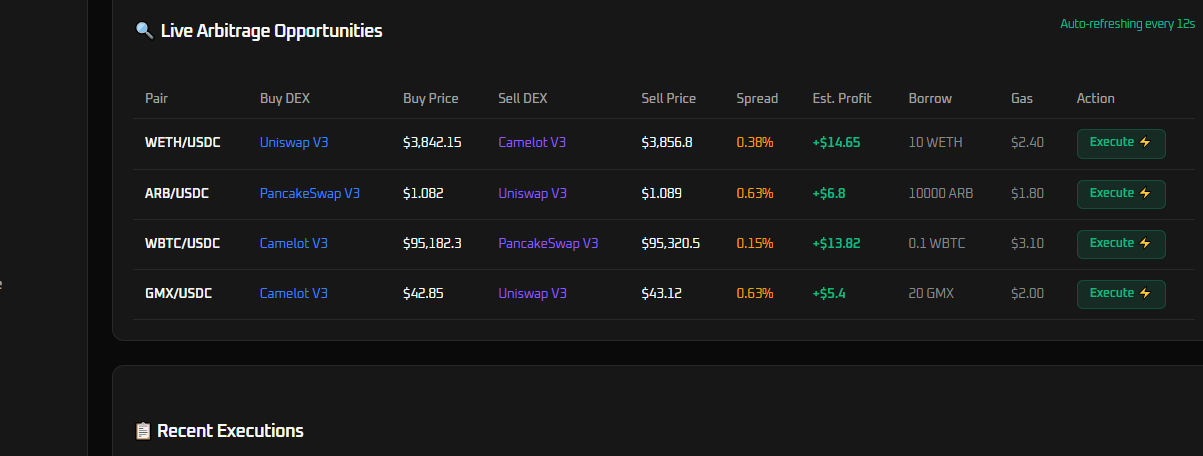Image resolution: width=1203 pixels, height=456 pixels.
Task: Click the 0.63% spread in ARB/USDC row
Action: click(x=755, y=193)
